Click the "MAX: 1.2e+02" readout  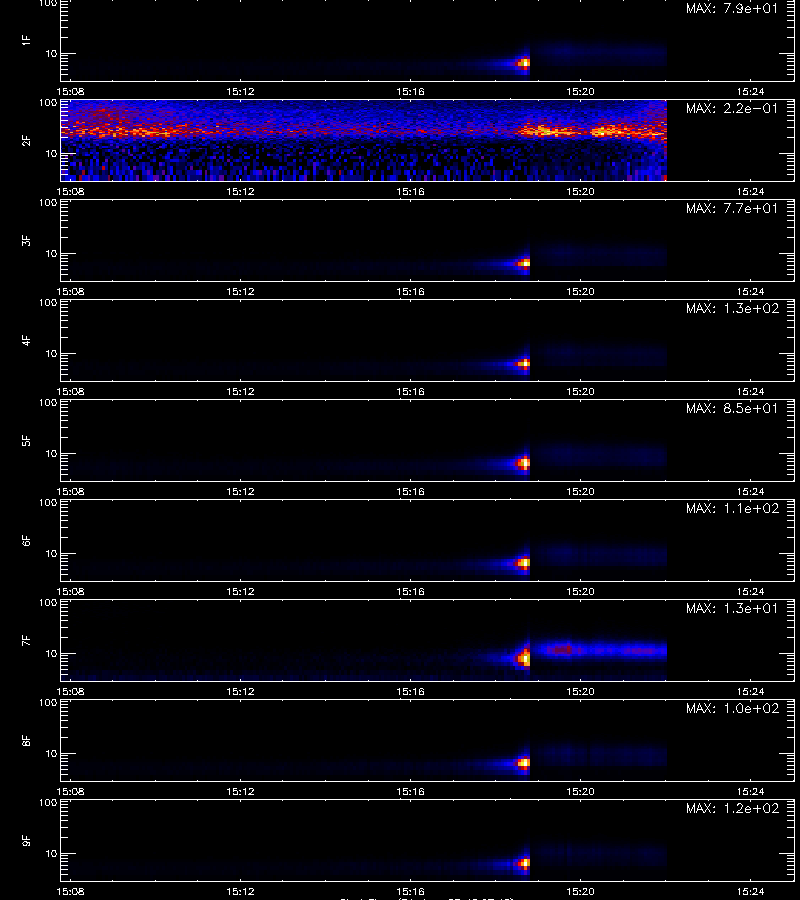(x=732, y=808)
